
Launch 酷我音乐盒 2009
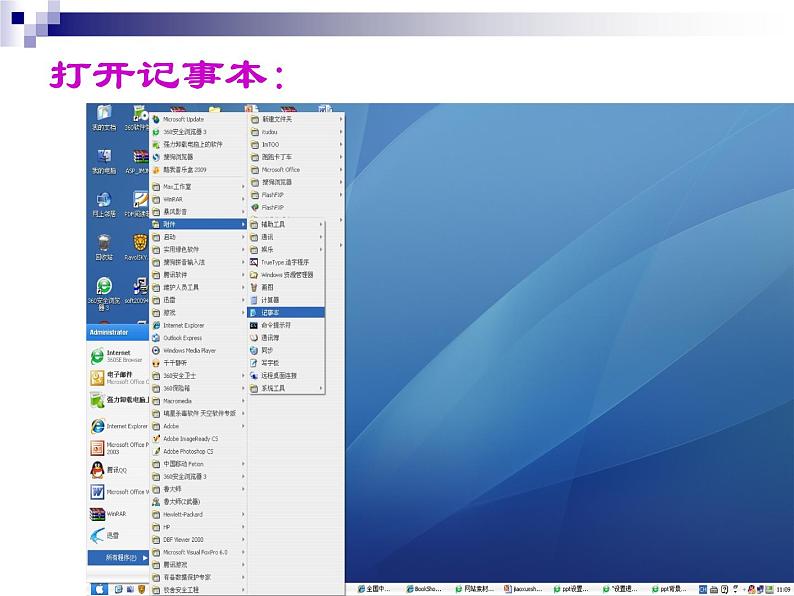[198, 170]
